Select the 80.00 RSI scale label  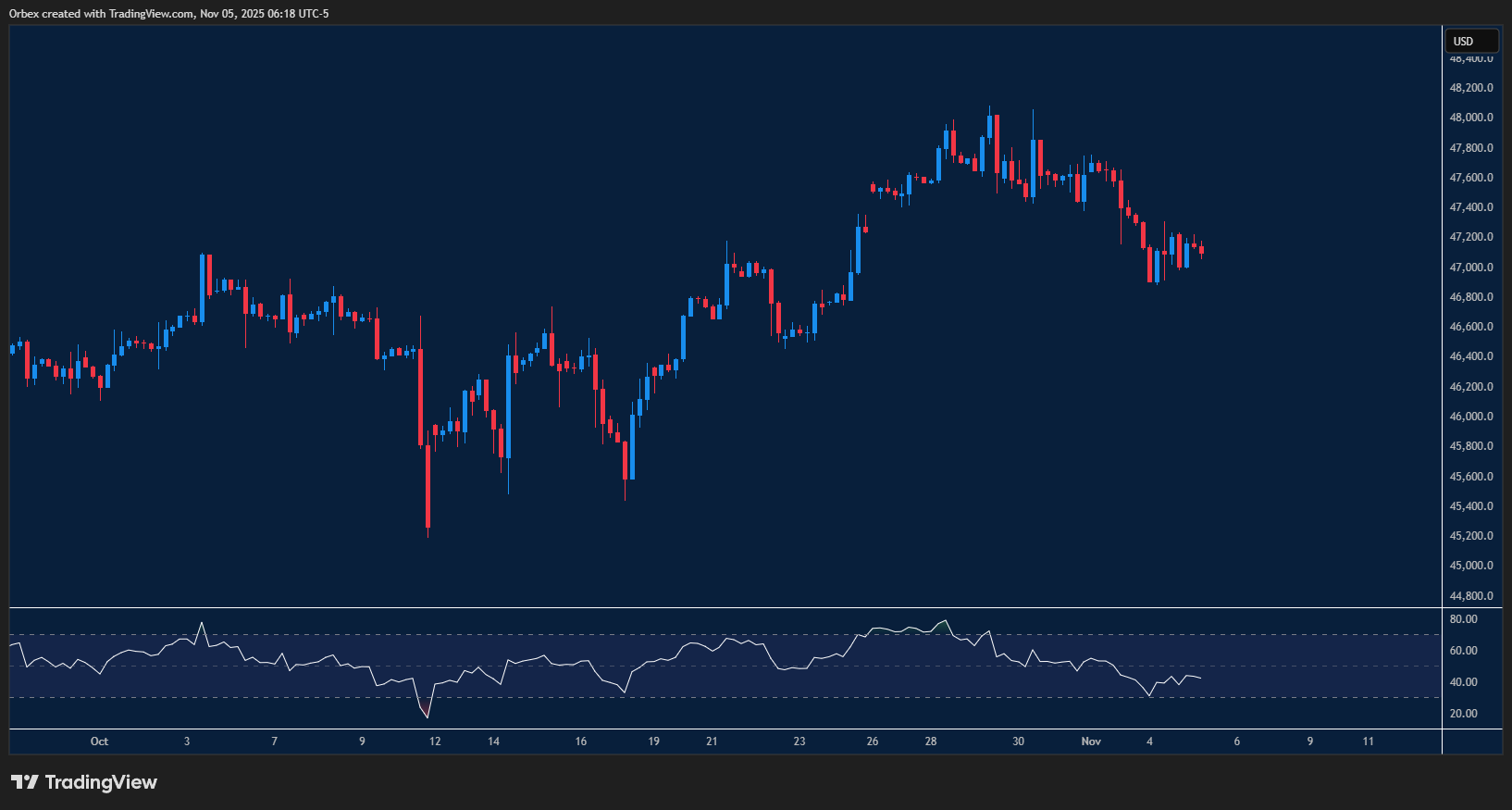pos(1463,619)
